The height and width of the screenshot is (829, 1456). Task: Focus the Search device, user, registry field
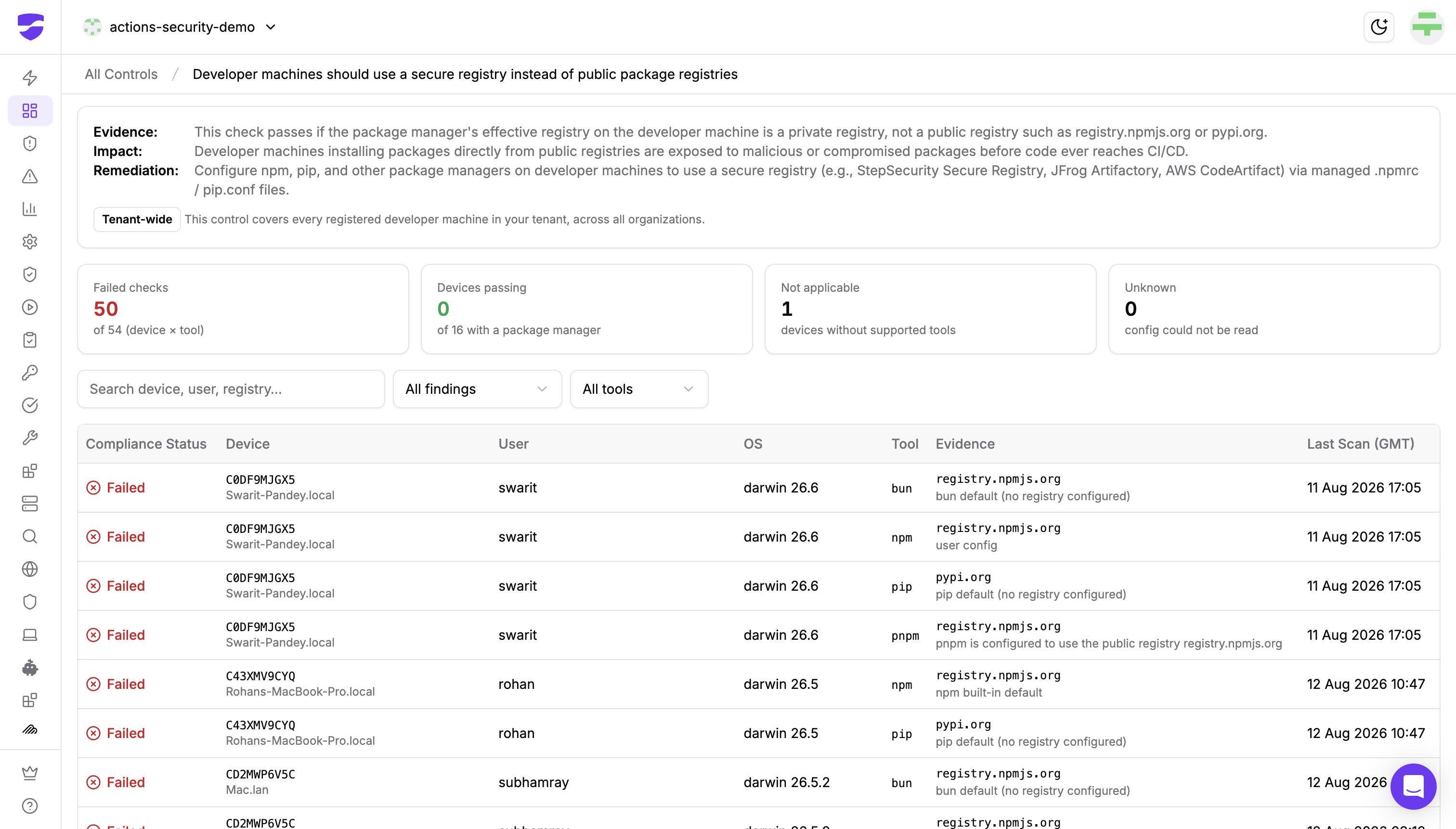[231, 389]
